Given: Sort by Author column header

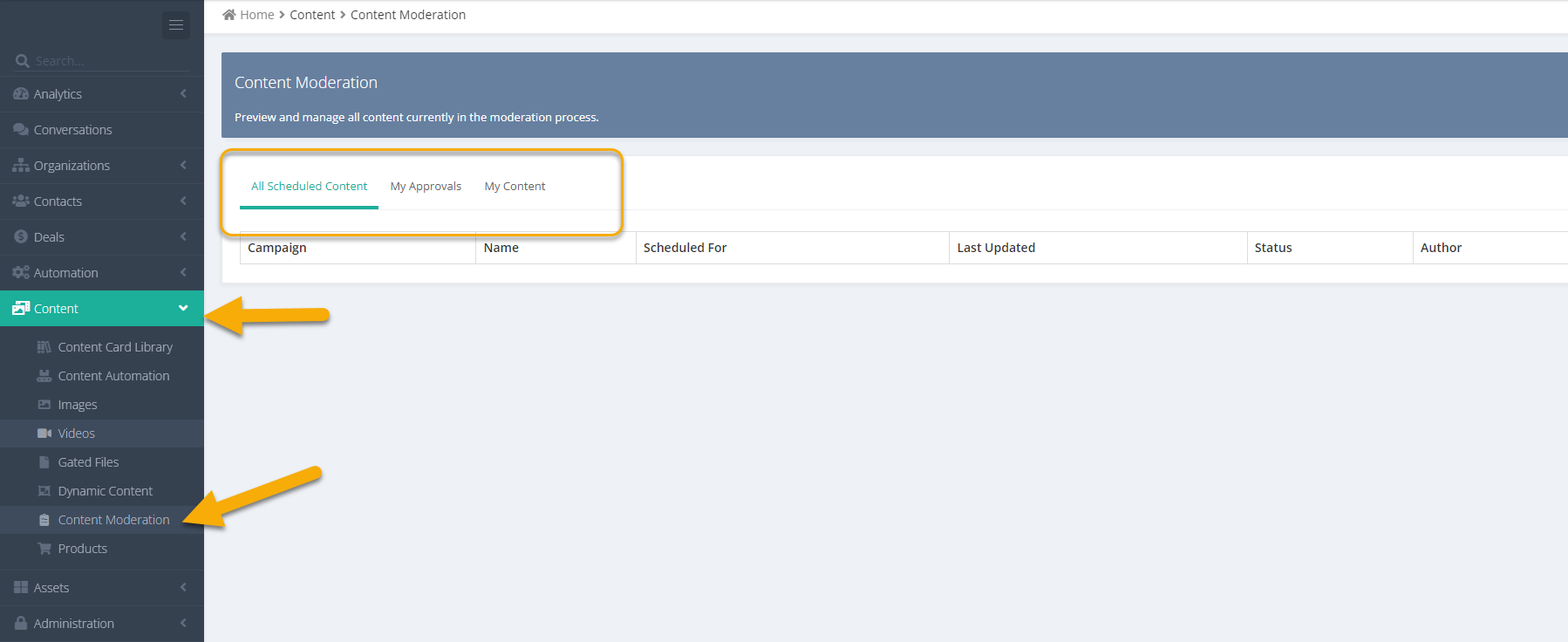Looking at the screenshot, I should tap(1490, 248).
